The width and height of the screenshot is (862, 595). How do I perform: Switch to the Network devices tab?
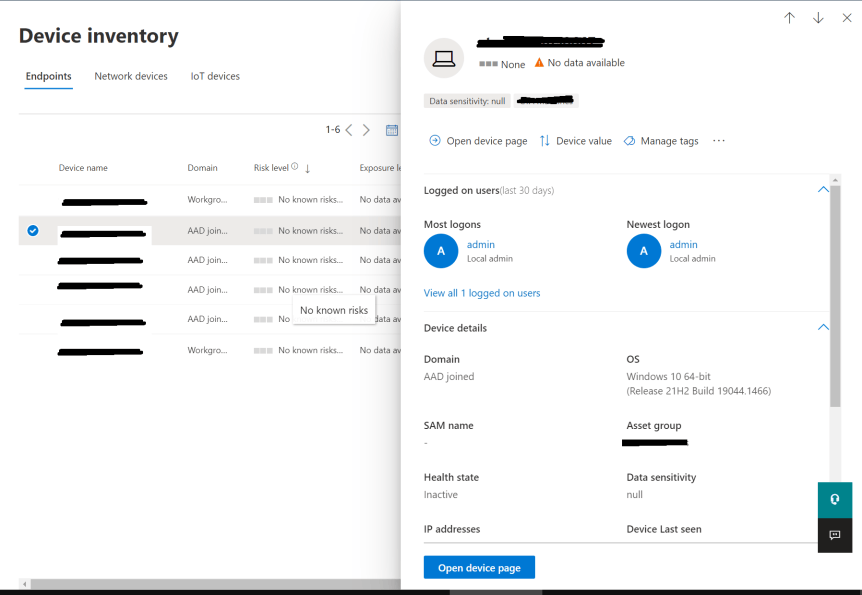(x=131, y=76)
